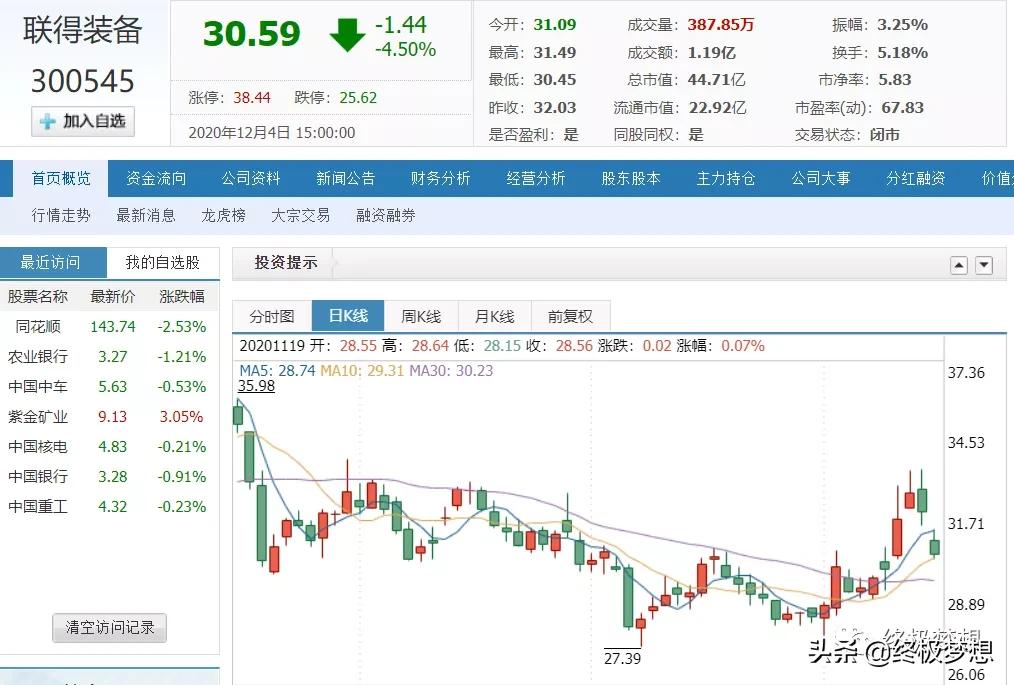
Task: Open the 财务分析 financial analysis menu
Action: pos(440,178)
